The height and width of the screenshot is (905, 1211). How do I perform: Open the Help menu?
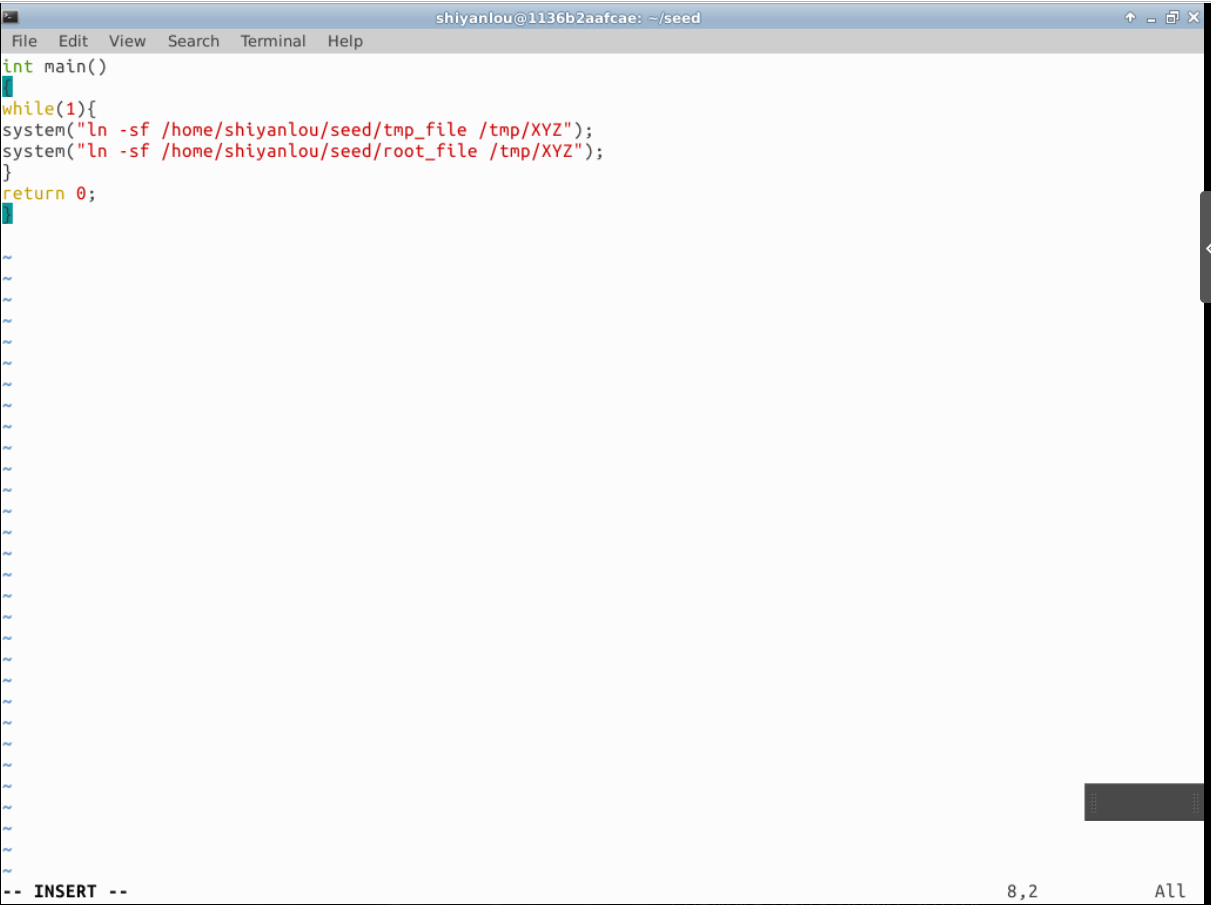coord(345,41)
